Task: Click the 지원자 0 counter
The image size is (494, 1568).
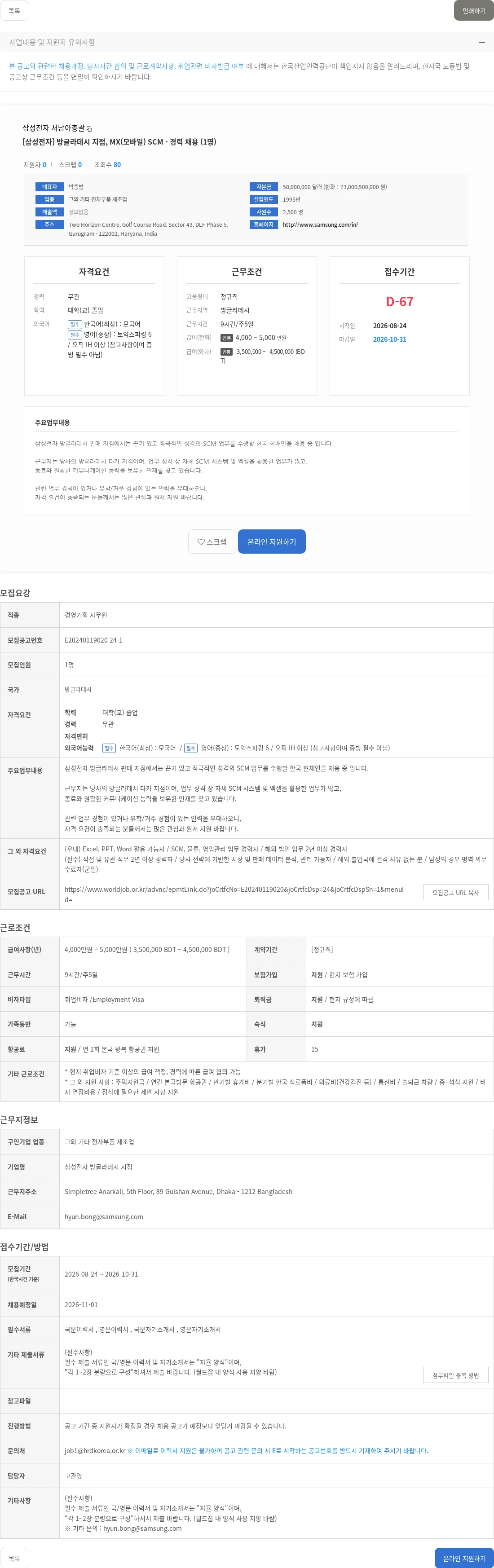Action: point(35,165)
